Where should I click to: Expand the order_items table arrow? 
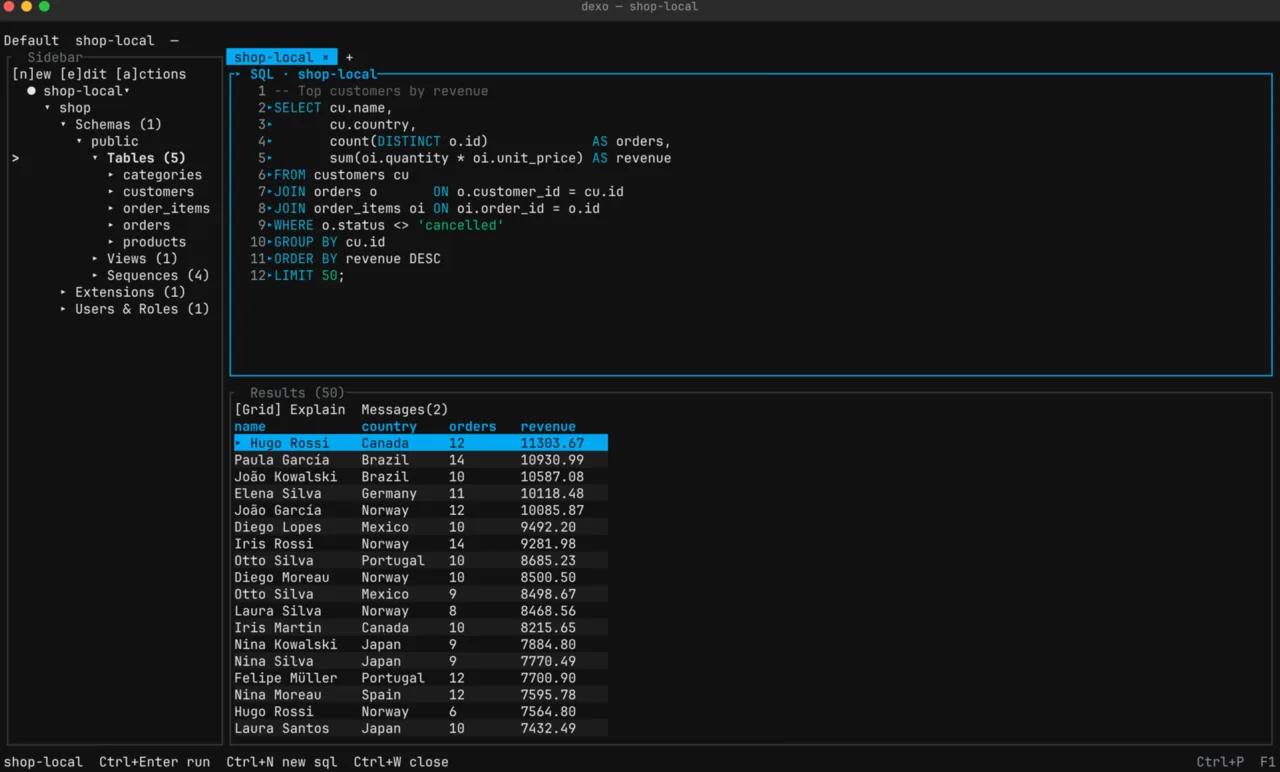pos(111,209)
